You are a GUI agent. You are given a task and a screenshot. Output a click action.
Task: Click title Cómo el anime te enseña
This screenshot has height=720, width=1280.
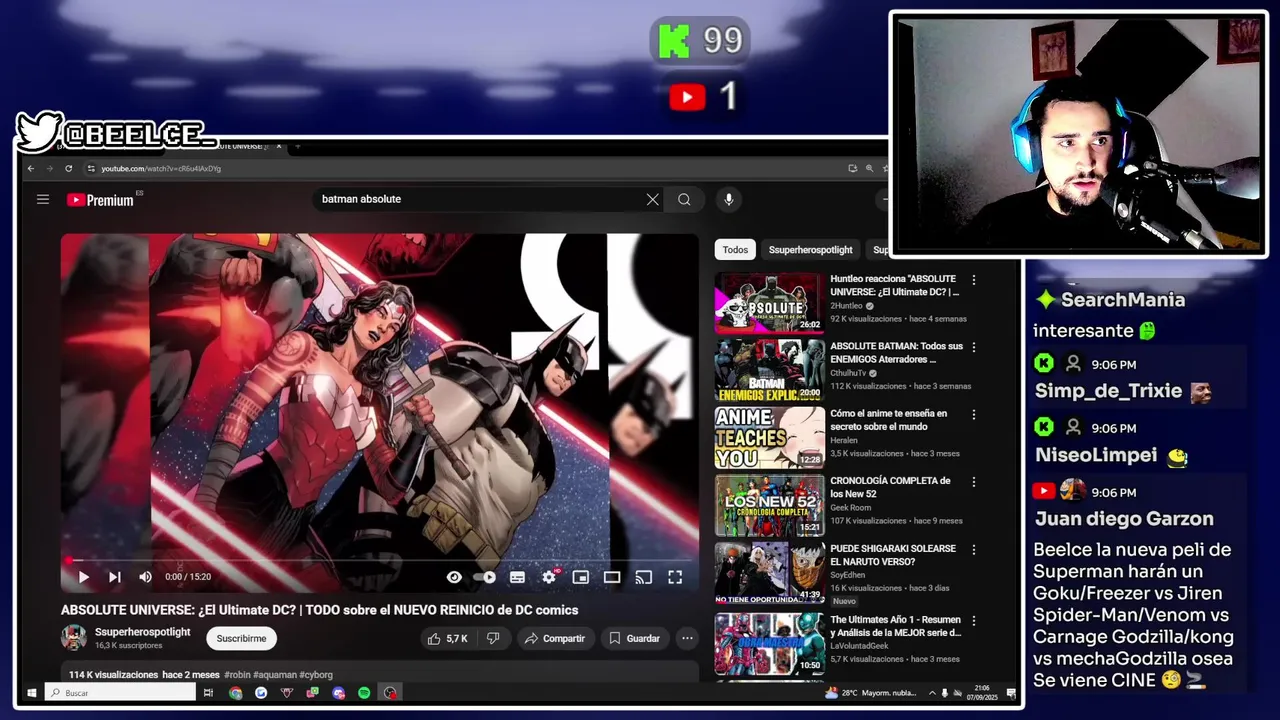[888, 419]
